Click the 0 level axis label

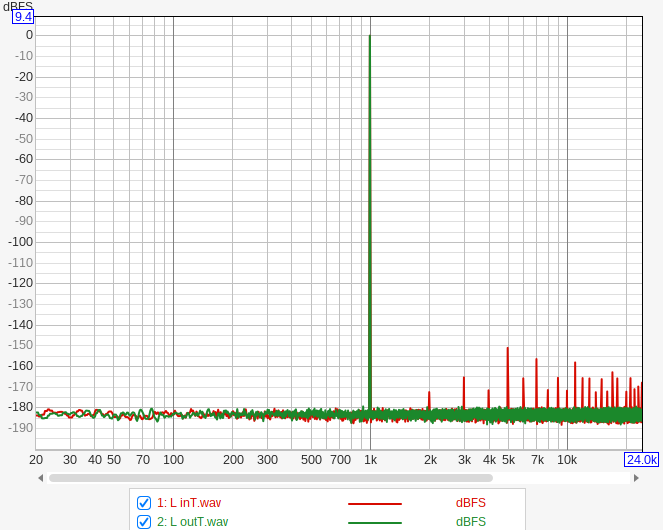(x=29, y=35)
